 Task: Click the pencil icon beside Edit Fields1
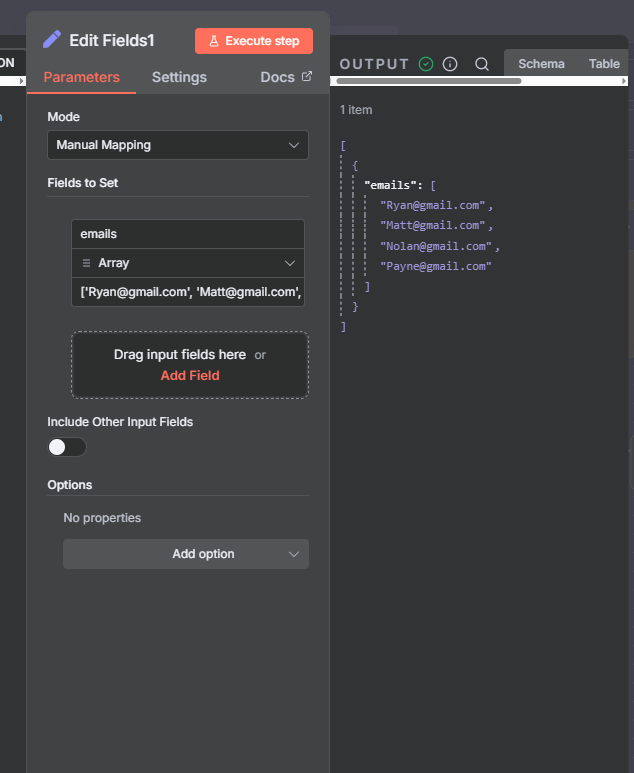point(52,40)
